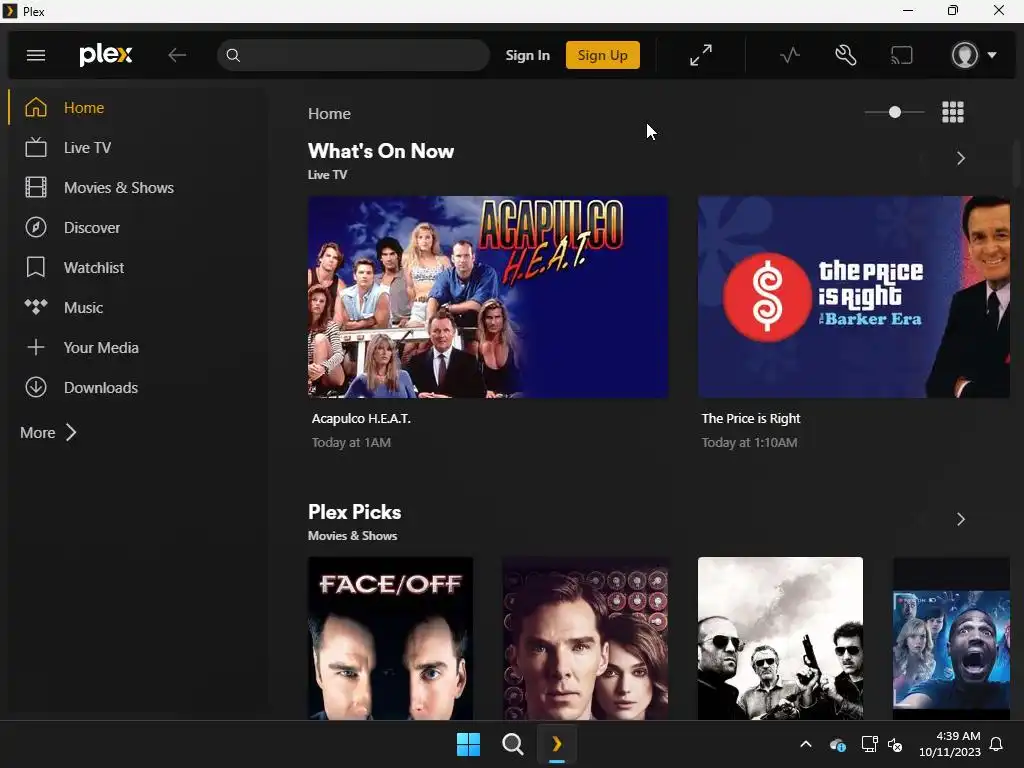Click the Live TV television icon
Viewport: 1024px width, 768px height.
pos(36,148)
